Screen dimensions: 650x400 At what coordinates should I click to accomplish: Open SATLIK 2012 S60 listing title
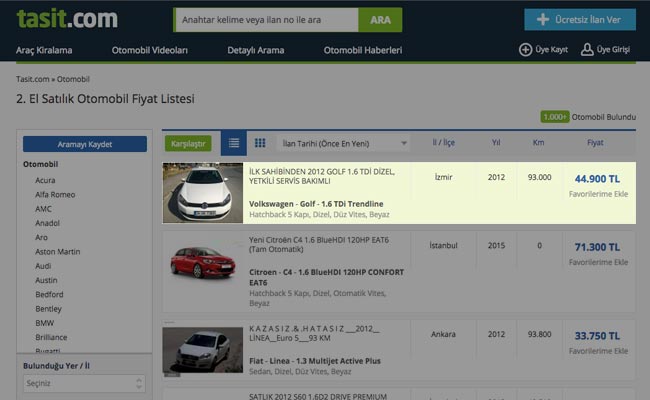pyautogui.click(x=318, y=396)
